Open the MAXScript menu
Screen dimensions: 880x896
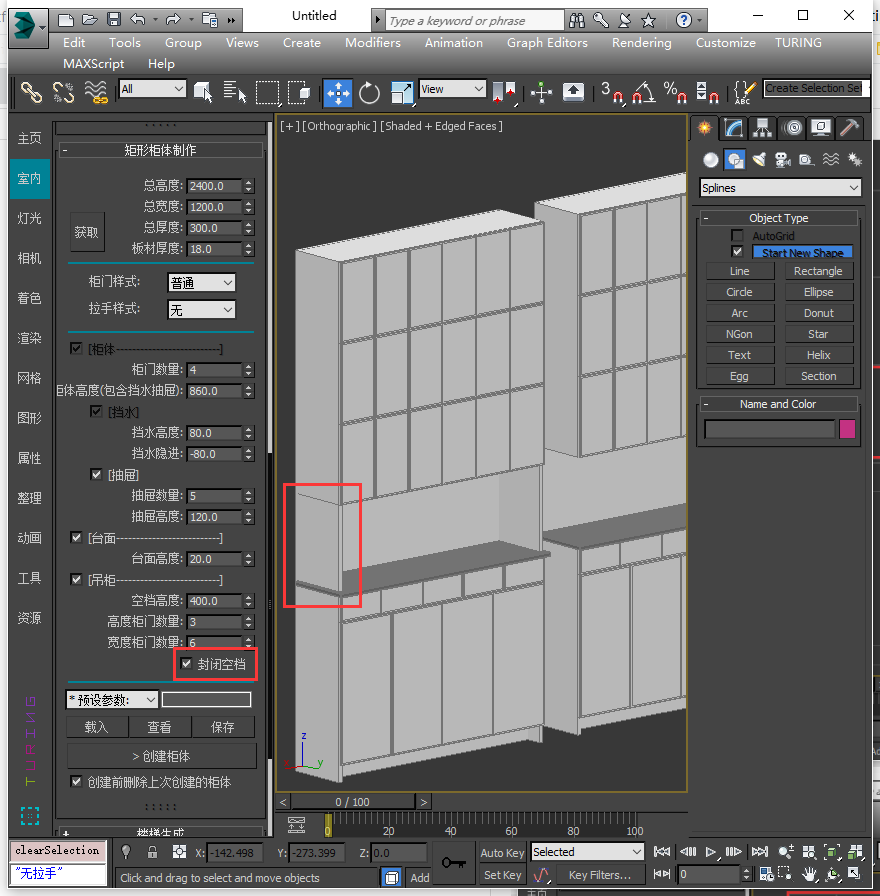click(93, 64)
